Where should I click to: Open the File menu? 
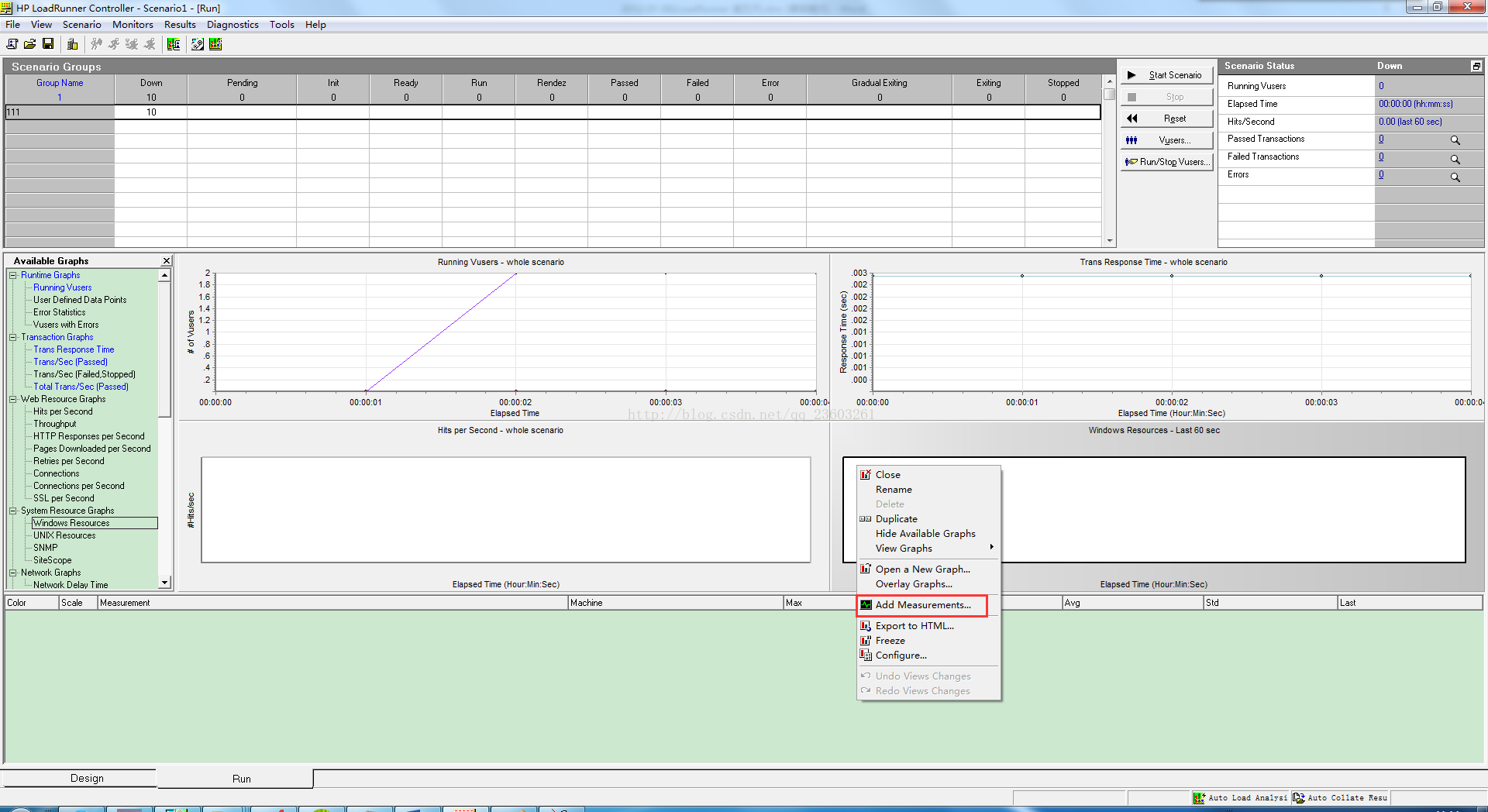[12, 25]
